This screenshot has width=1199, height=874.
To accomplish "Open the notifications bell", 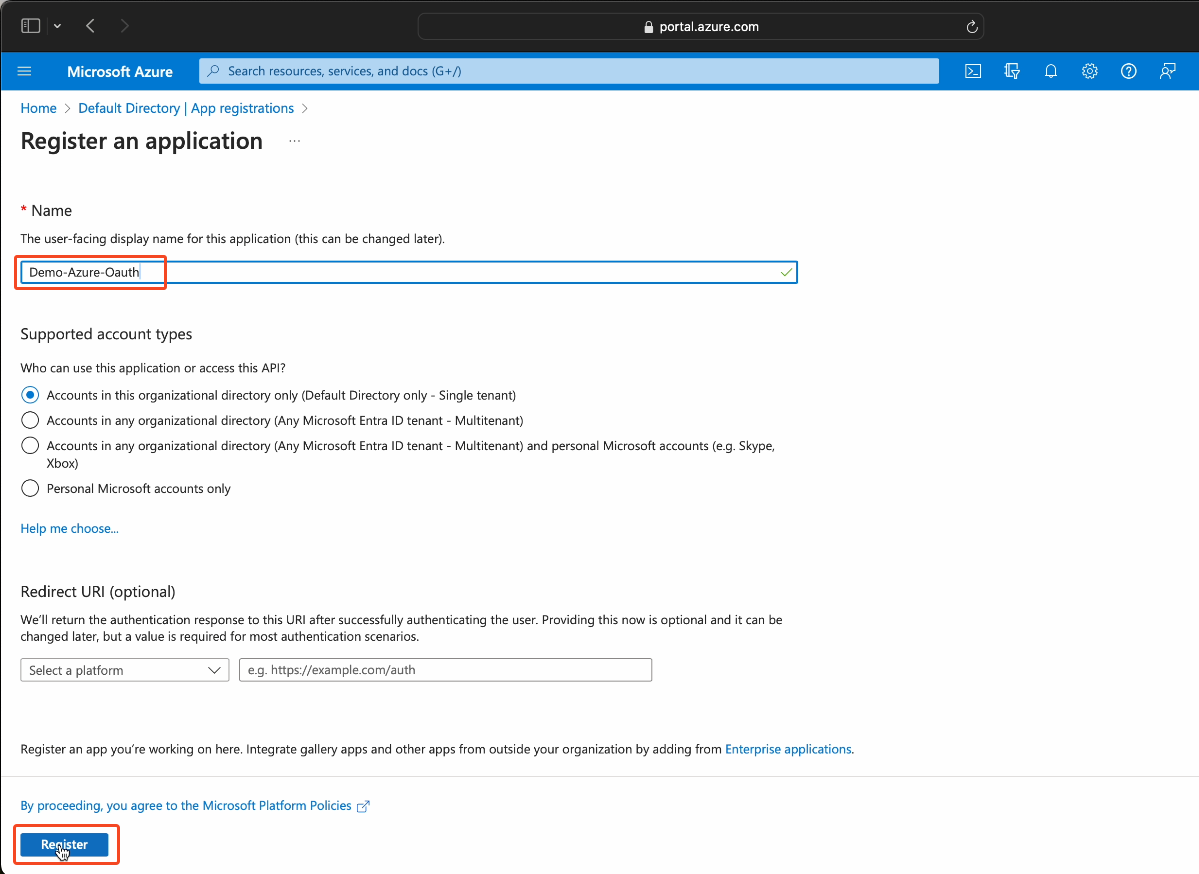I will pos(1051,71).
